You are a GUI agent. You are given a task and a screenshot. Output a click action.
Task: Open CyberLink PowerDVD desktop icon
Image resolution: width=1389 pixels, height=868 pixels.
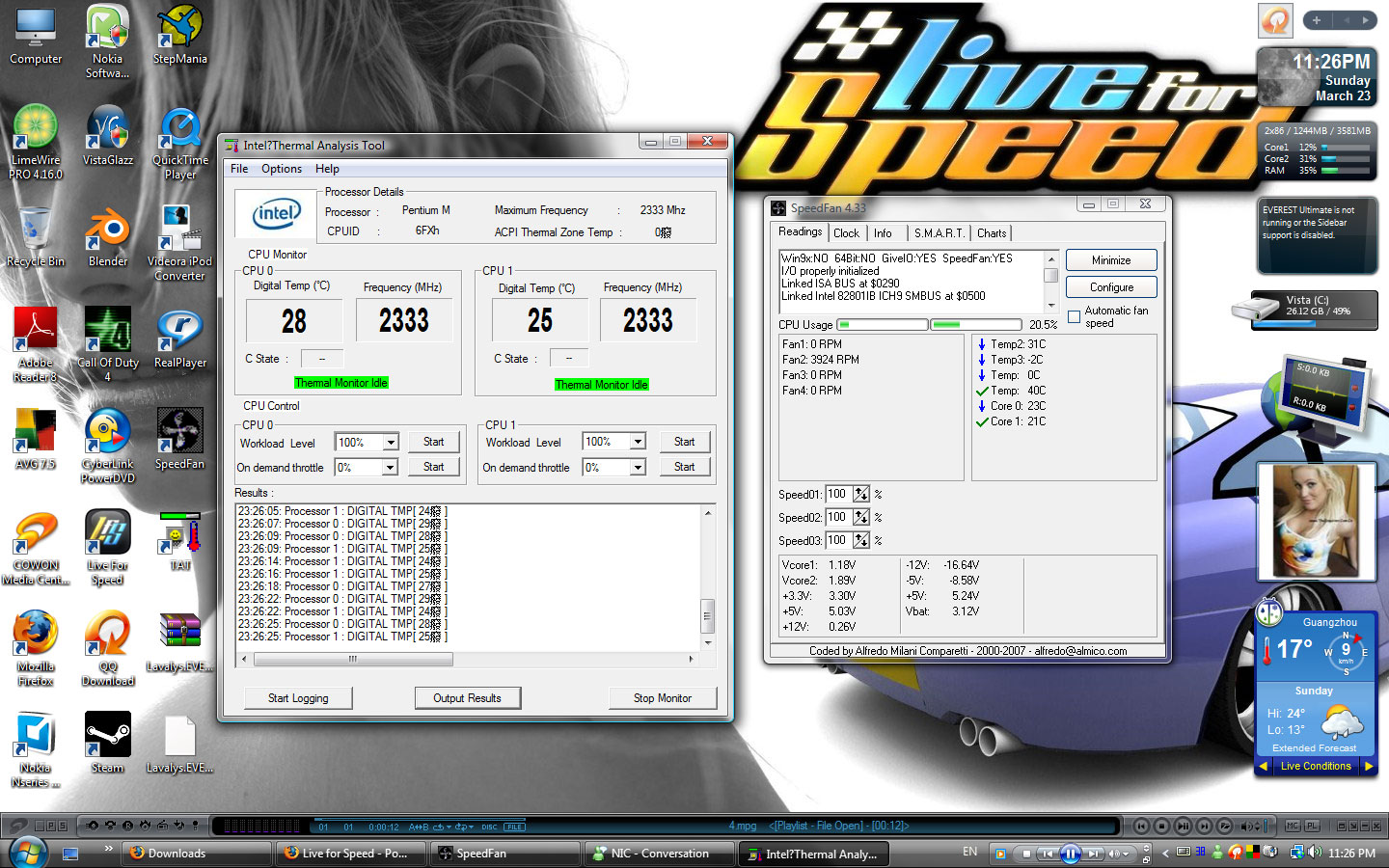[x=108, y=446]
